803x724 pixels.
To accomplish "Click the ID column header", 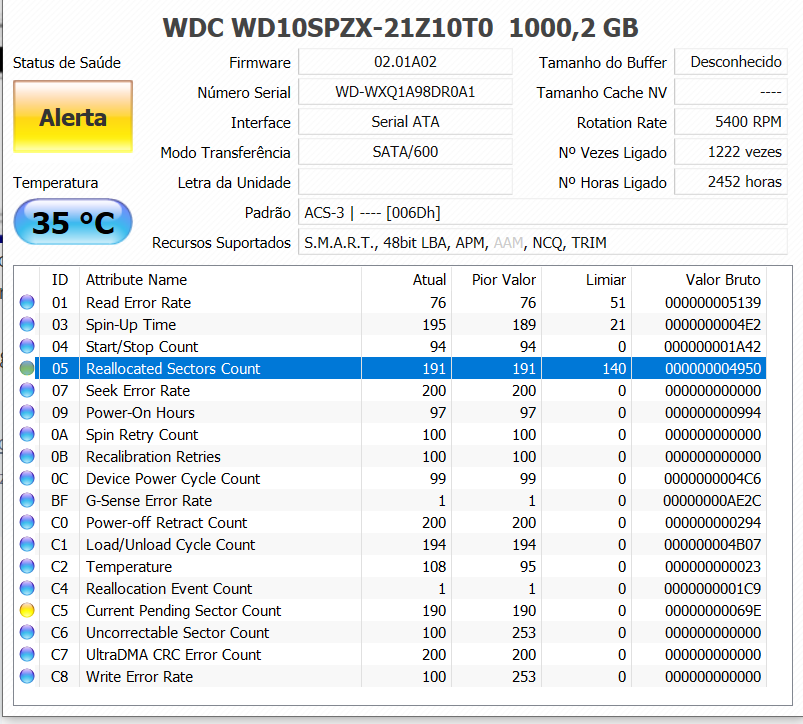I will point(59,280).
